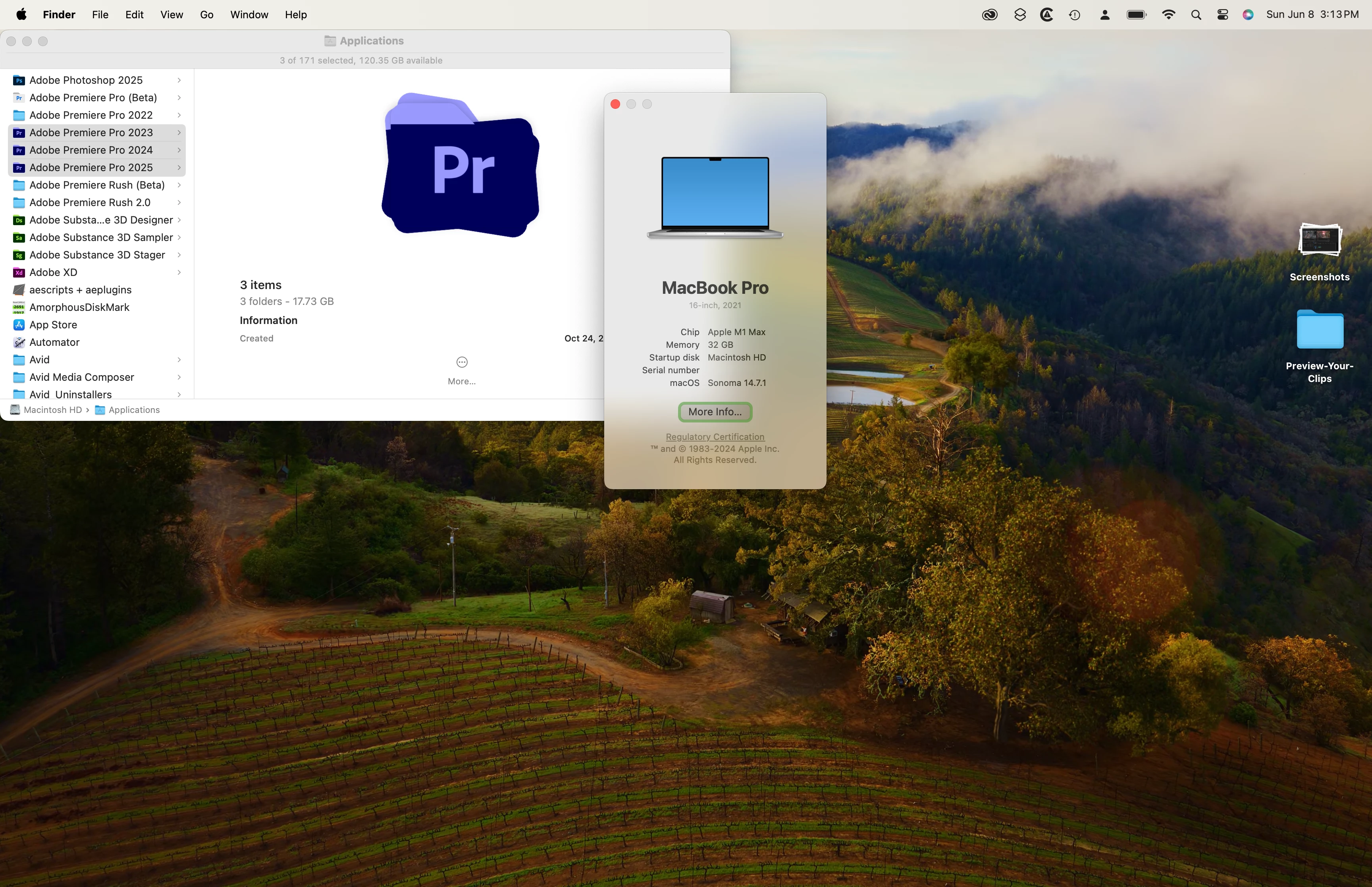Select the App Store icon in list
This screenshot has width=1372, height=887.
click(19, 325)
